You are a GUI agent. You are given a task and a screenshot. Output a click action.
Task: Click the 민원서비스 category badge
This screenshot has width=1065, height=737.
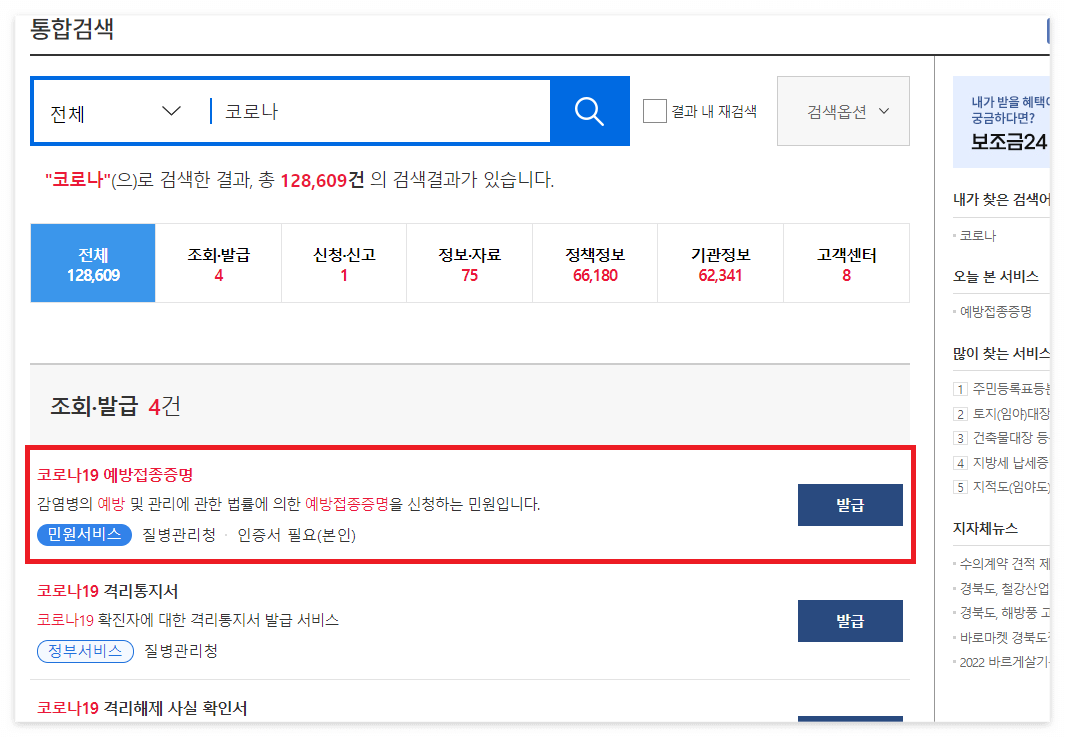(83, 533)
